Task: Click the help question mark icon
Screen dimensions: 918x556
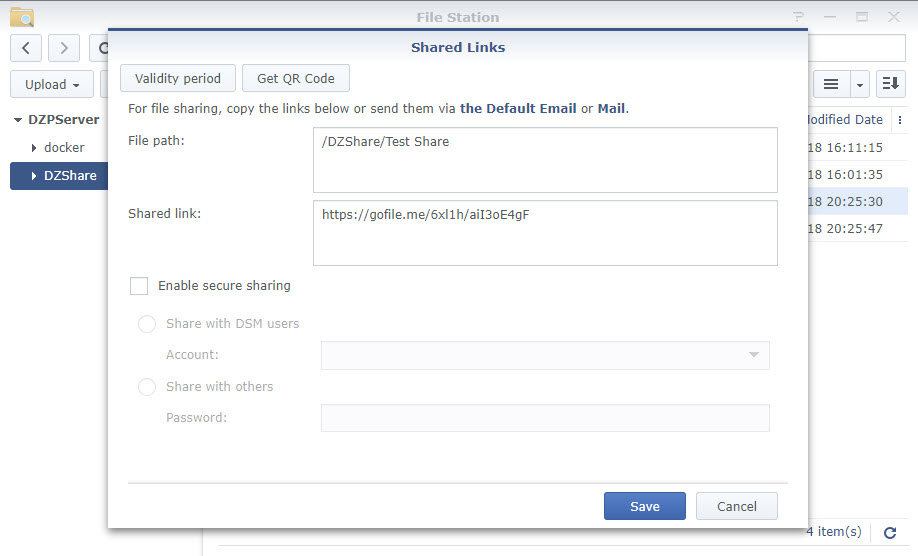Action: (x=798, y=17)
